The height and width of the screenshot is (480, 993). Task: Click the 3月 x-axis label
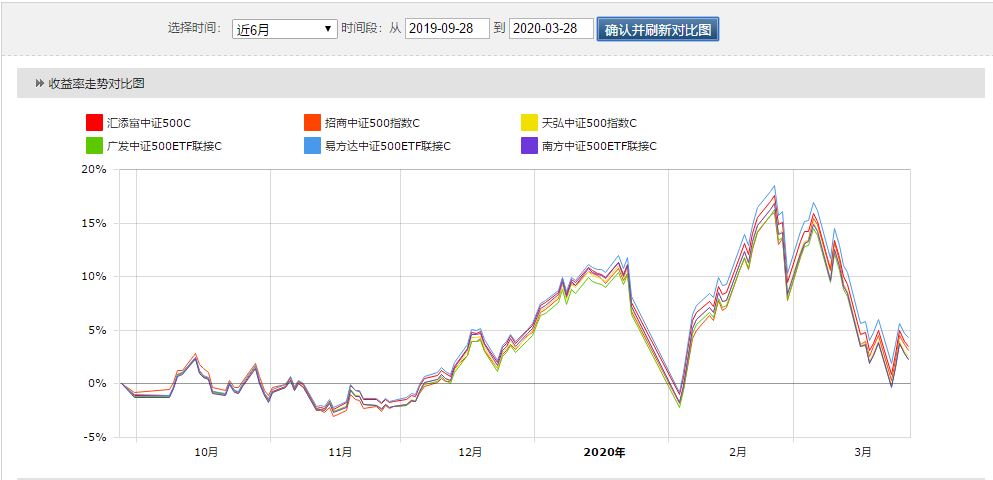863,452
